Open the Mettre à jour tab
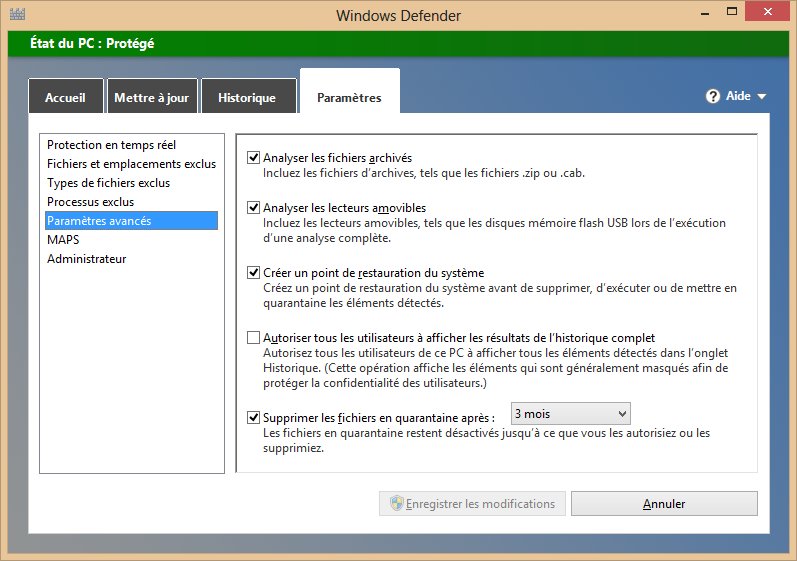Viewport: 797px width, 561px height. coord(150,98)
